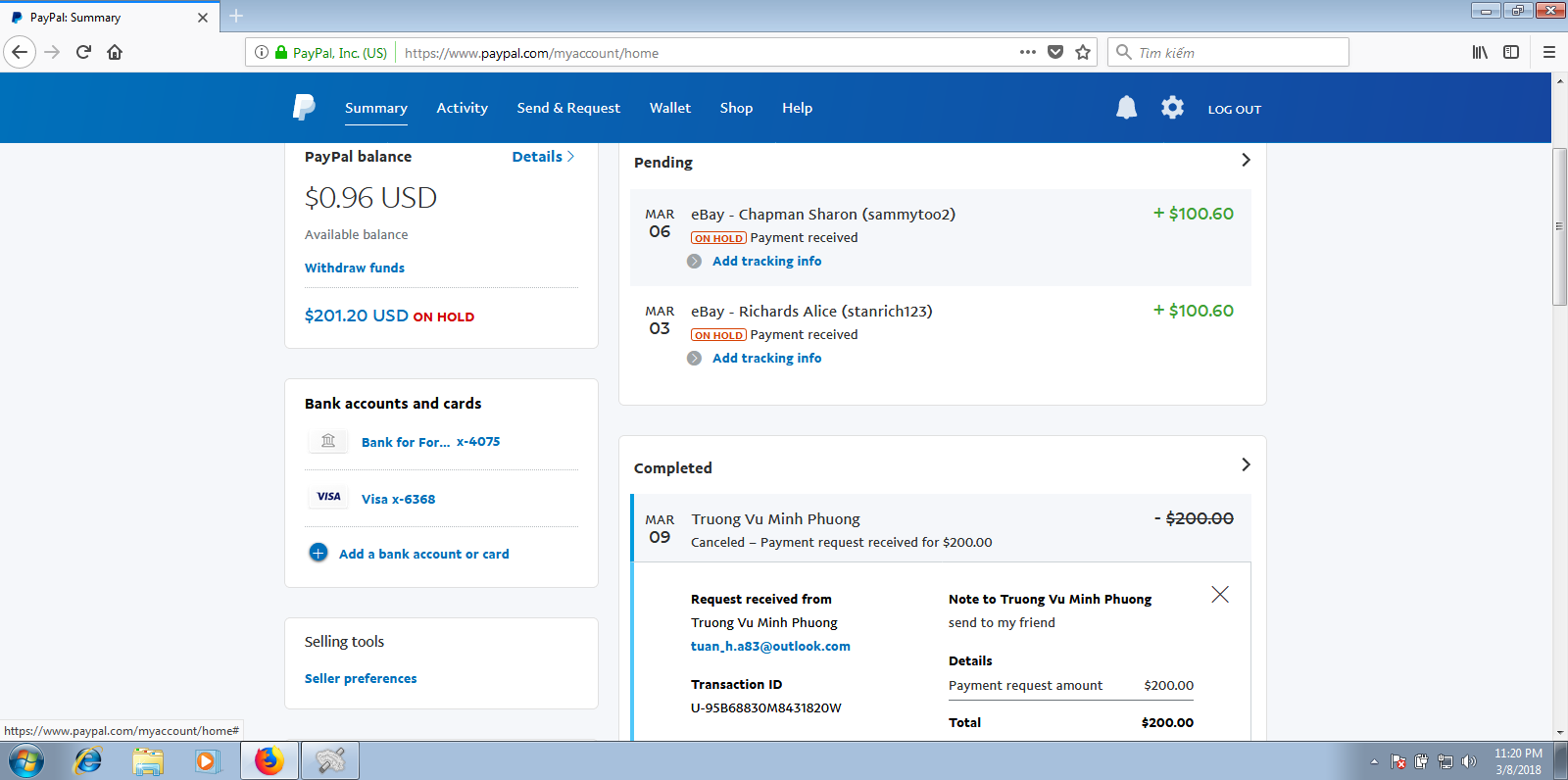Close the transaction details with X
This screenshot has height=780, width=1568.
tap(1220, 594)
